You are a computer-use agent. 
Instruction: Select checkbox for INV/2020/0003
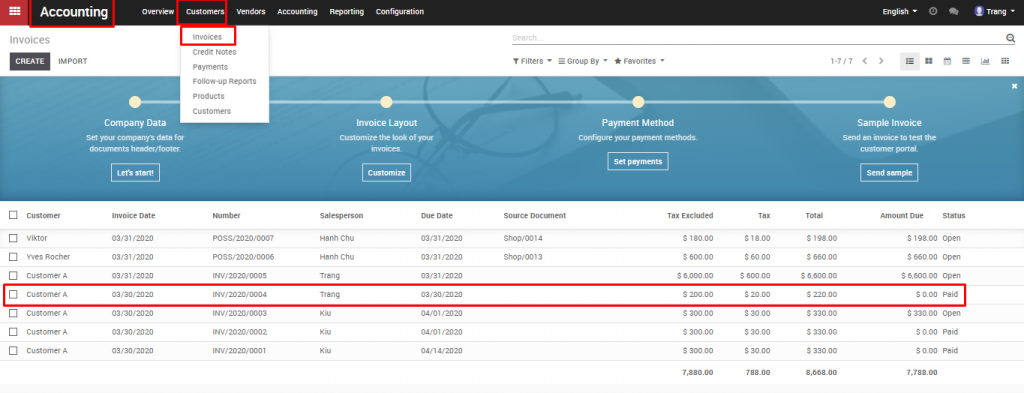point(13,313)
